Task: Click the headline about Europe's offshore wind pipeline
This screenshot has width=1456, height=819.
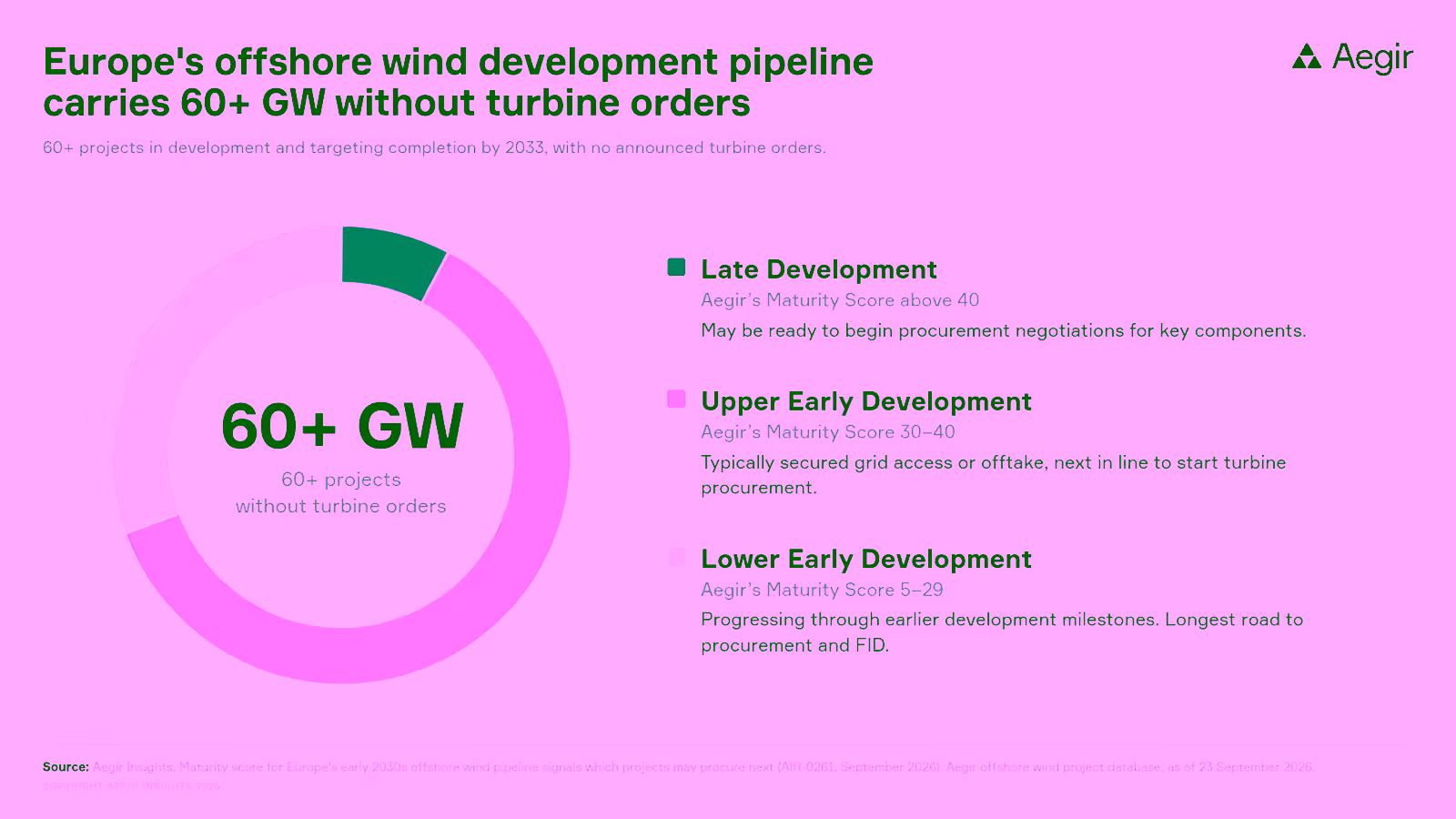Action: (x=459, y=82)
